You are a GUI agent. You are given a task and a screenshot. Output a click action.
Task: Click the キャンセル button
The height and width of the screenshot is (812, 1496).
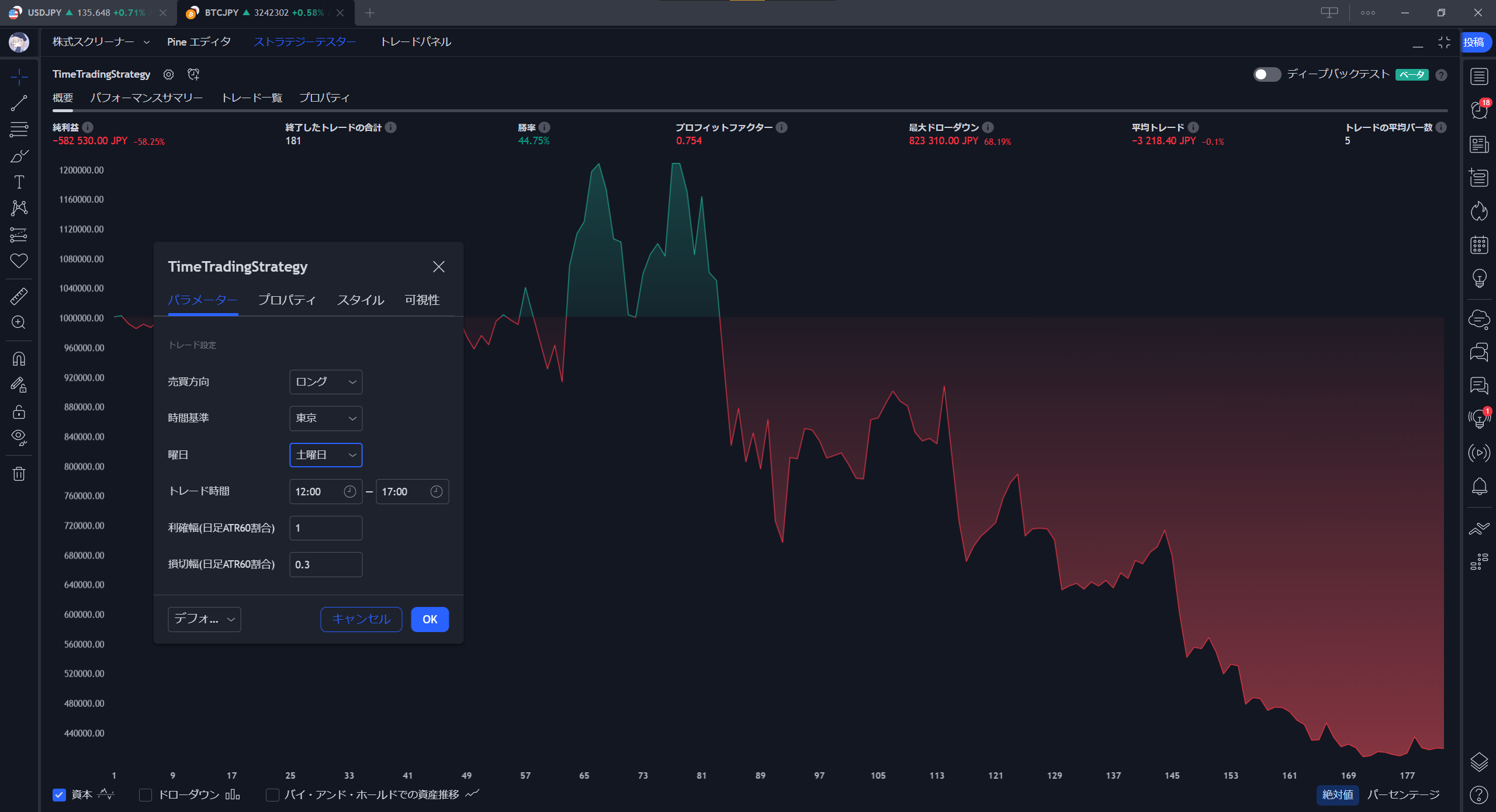[x=361, y=619]
